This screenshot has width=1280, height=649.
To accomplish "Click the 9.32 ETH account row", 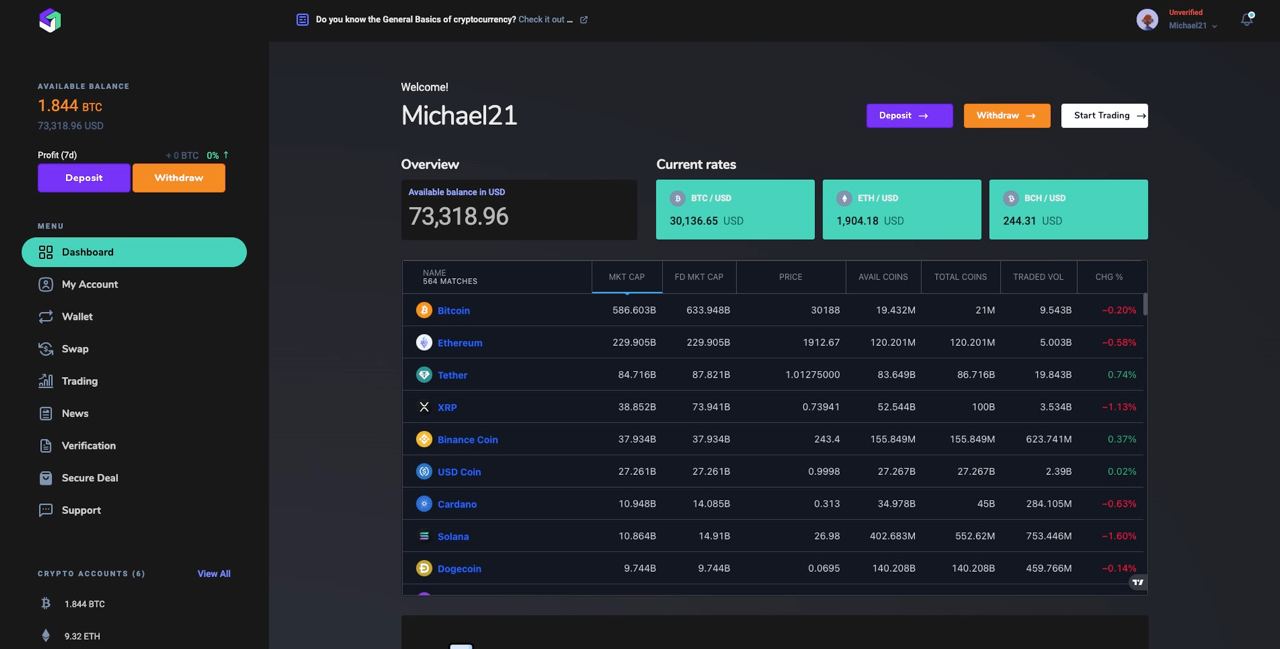I will [134, 636].
